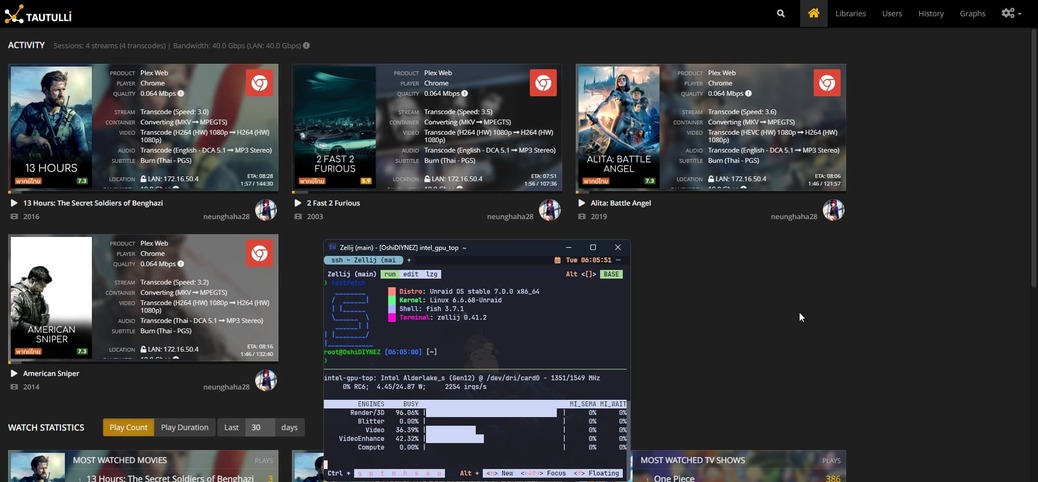Viewport: 1038px width, 482px height.
Task: Click 'Distro: Unraid OS stable 7.0.0' line
Action: tap(469, 291)
